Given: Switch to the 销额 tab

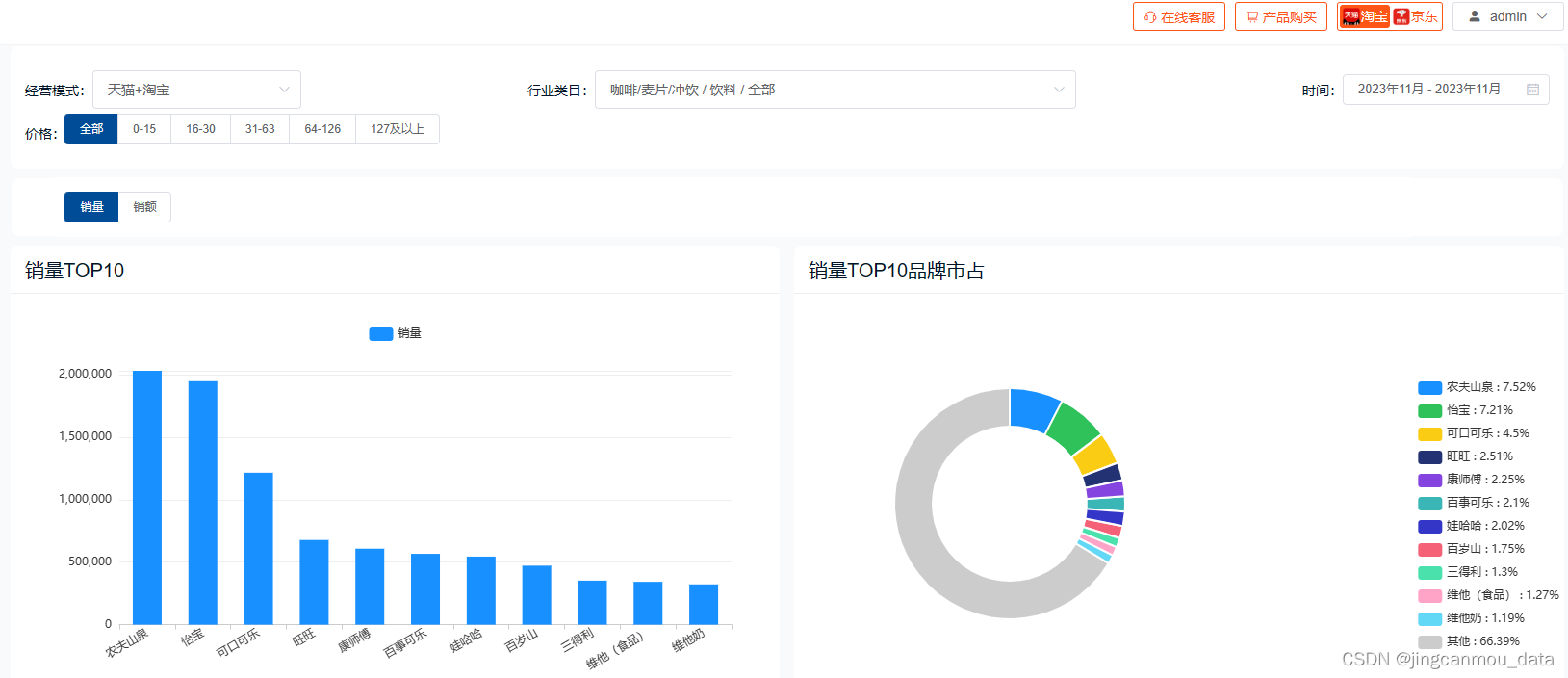Looking at the screenshot, I should coord(144,207).
